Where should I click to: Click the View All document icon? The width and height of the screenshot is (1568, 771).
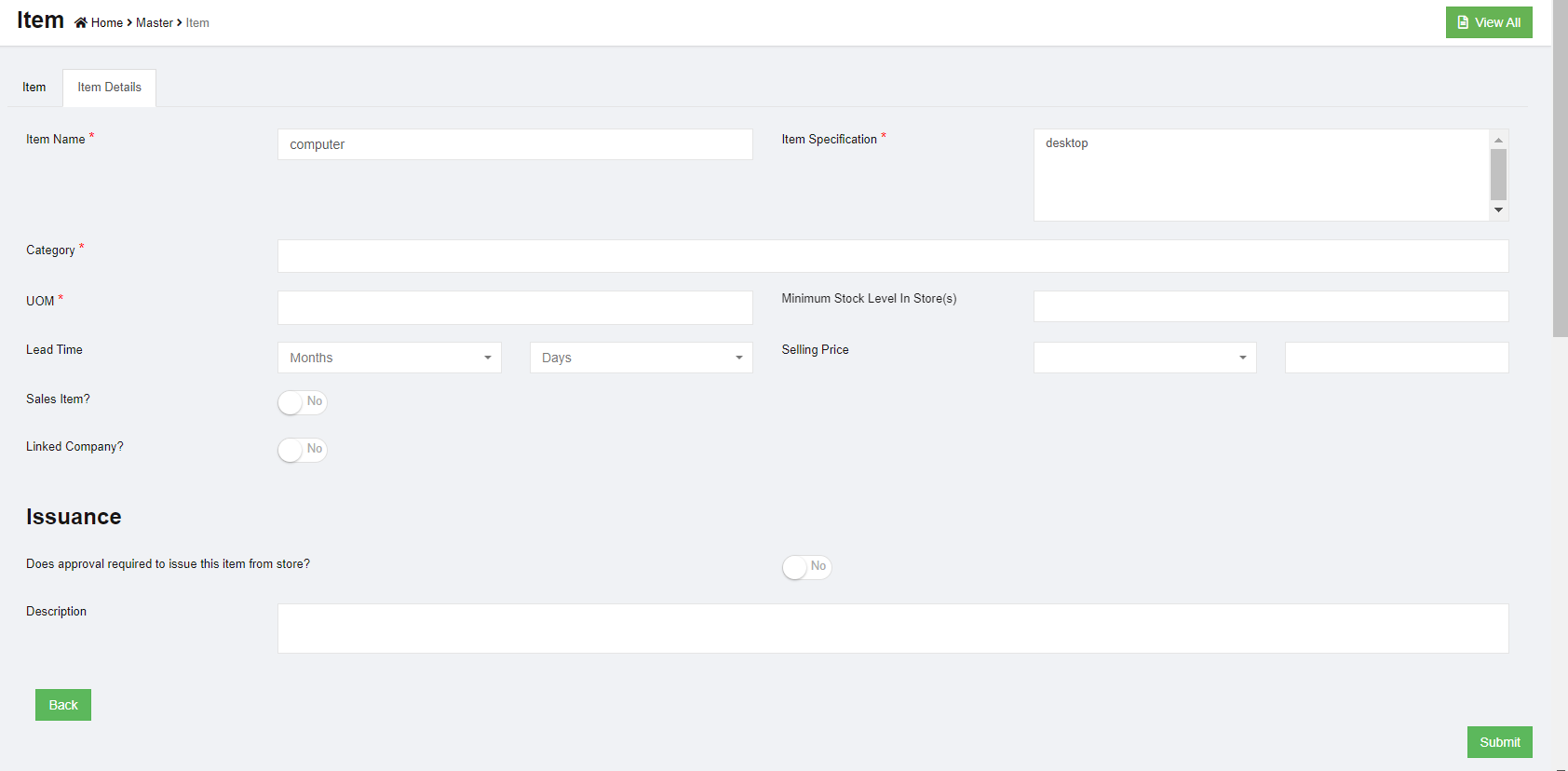click(x=1463, y=22)
